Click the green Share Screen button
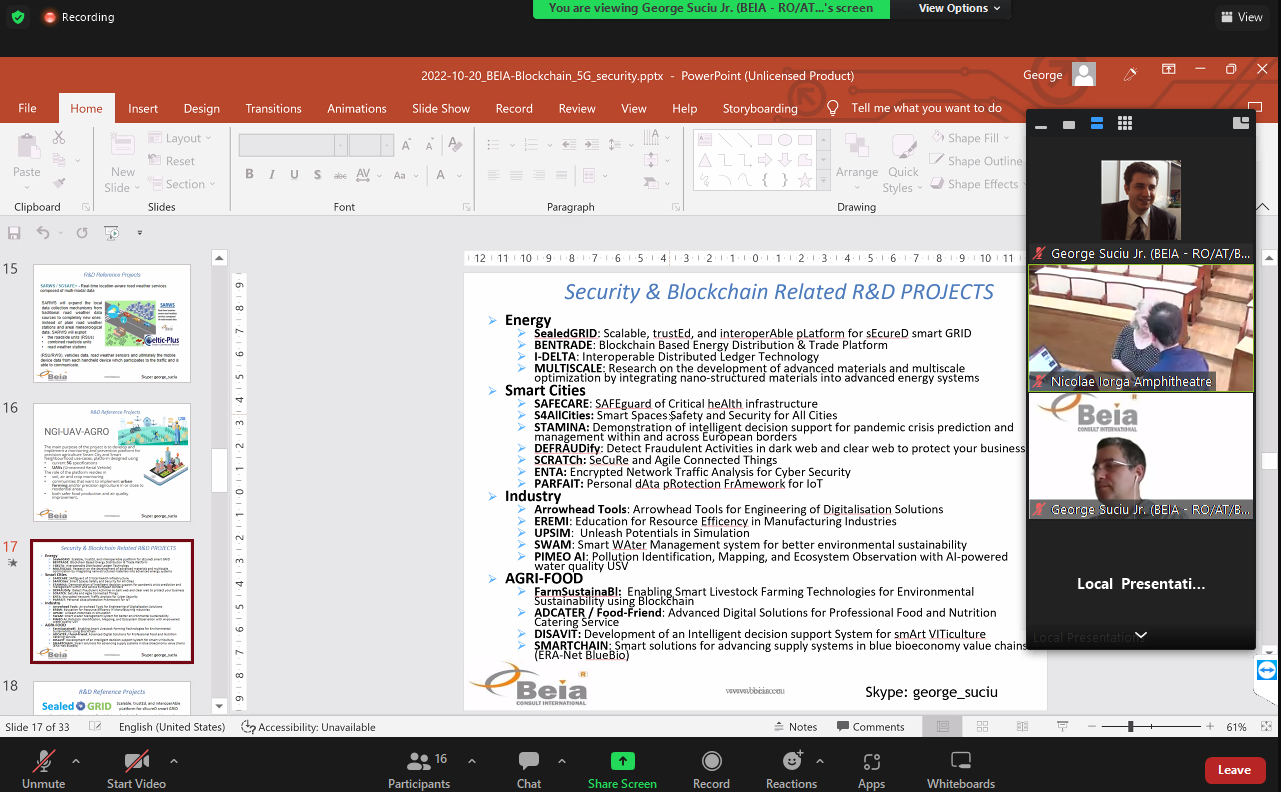This screenshot has width=1281, height=792. click(x=622, y=768)
